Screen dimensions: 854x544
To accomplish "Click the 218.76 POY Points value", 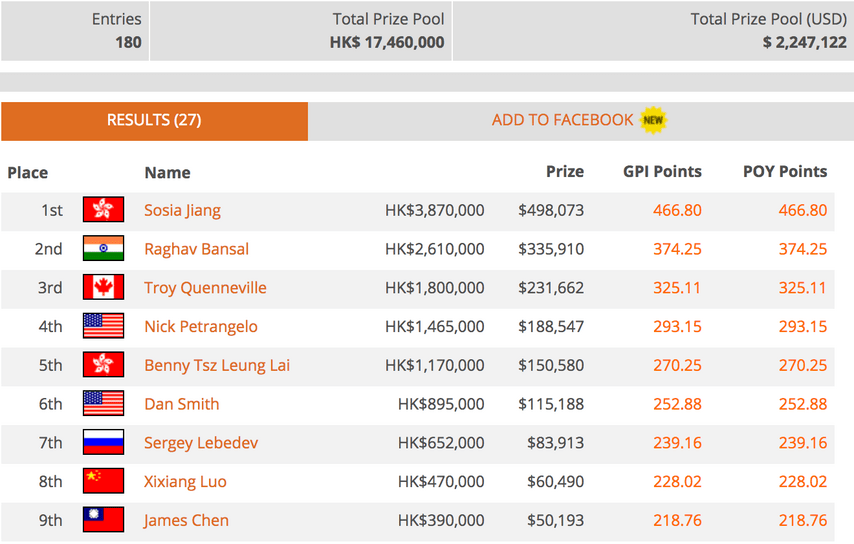I will click(x=803, y=520).
